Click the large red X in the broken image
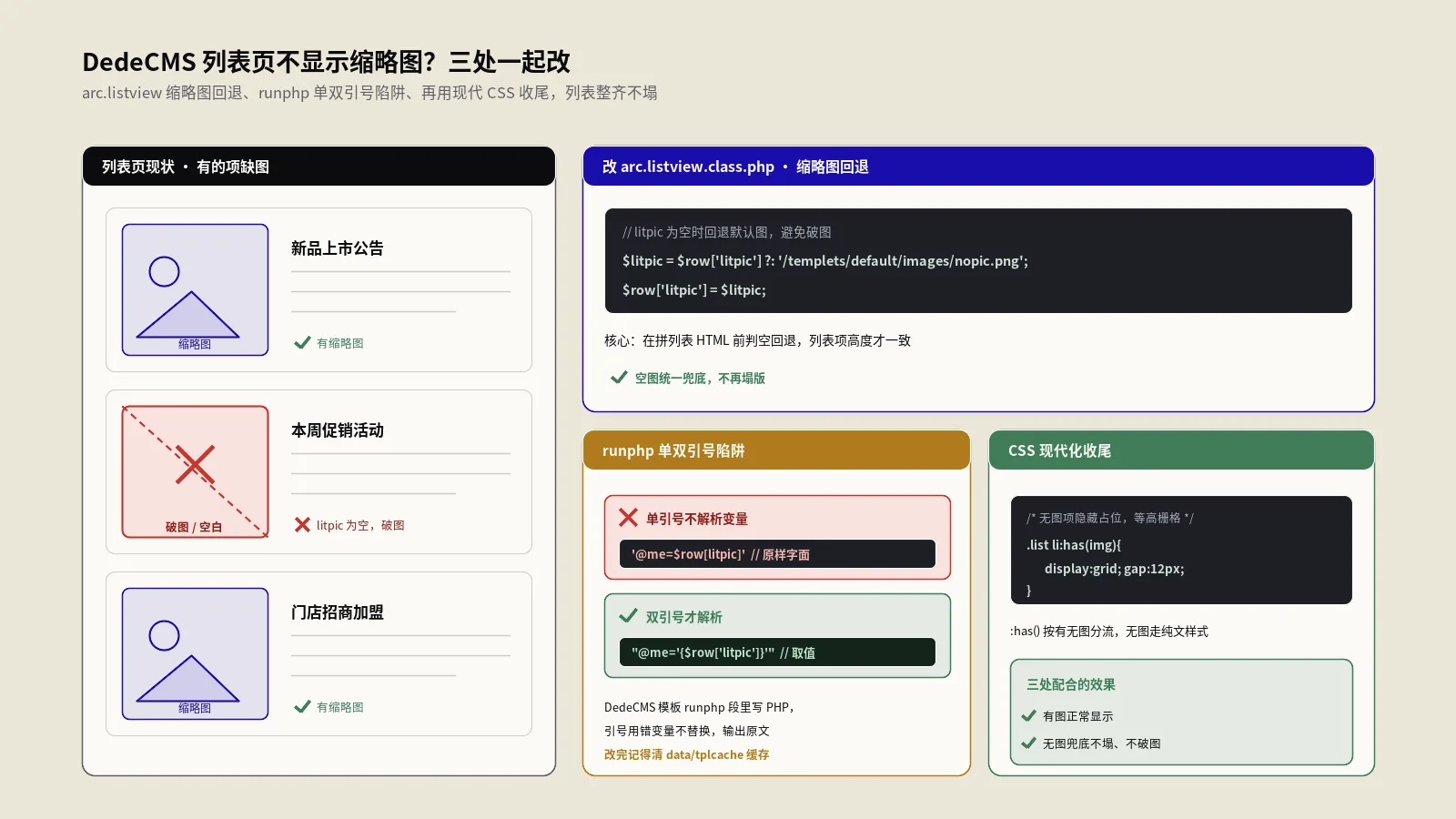The image size is (1456, 819). (195, 465)
